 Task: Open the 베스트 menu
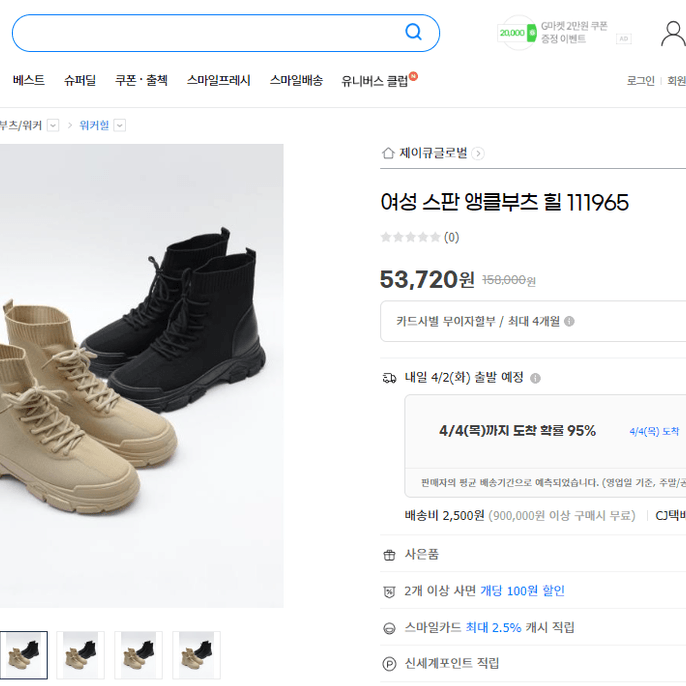pyautogui.click(x=29, y=80)
